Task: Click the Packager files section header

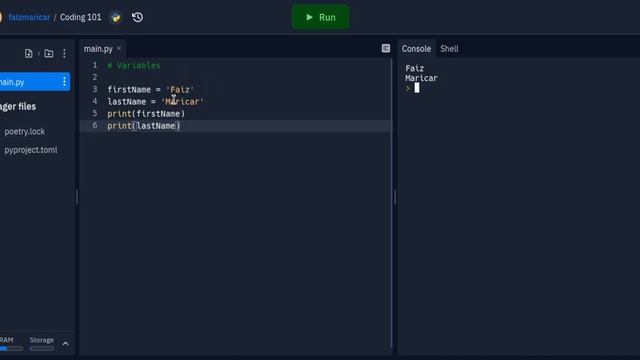Action: [18, 107]
